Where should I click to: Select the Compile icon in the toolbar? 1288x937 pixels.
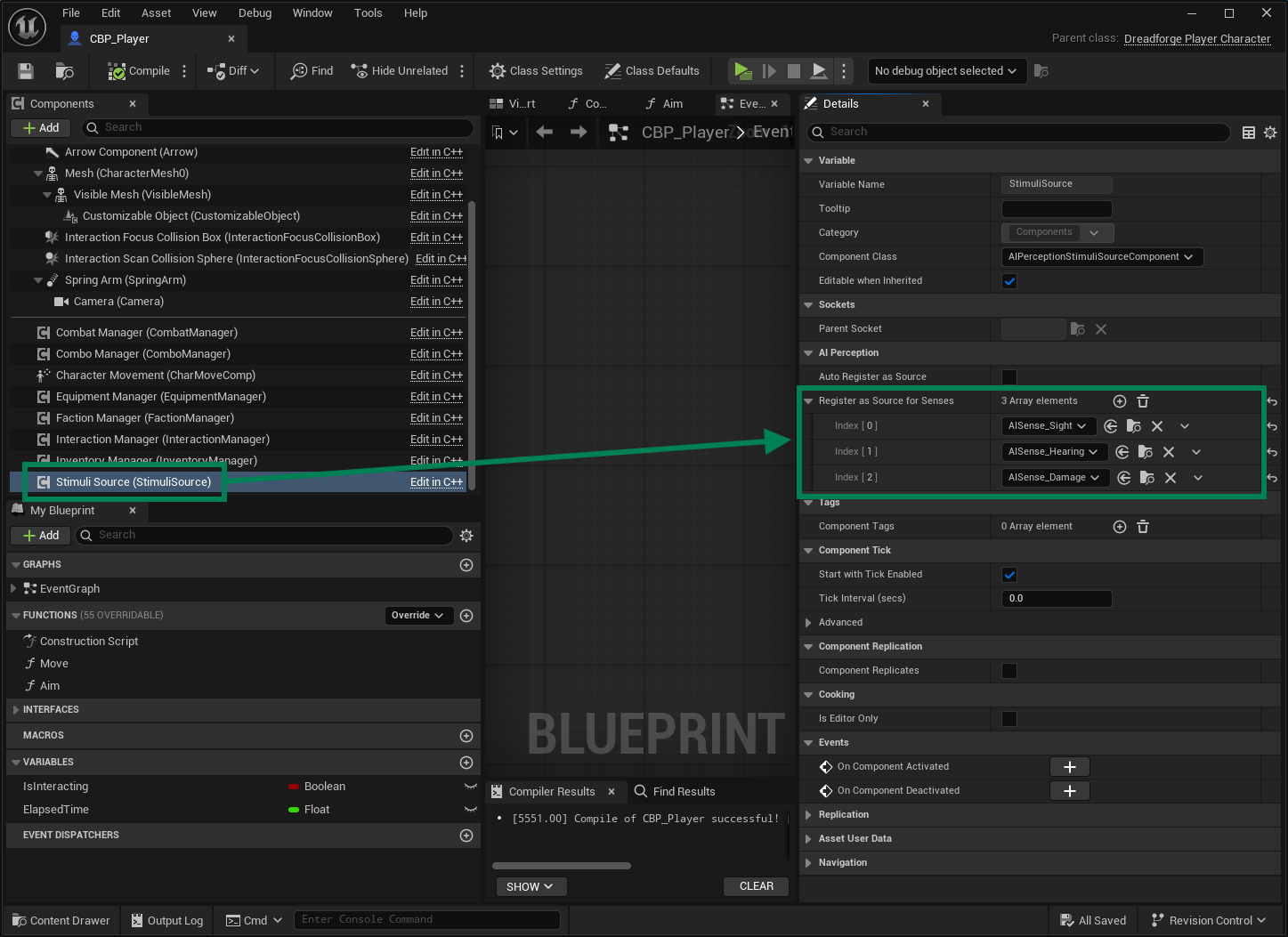coord(117,70)
